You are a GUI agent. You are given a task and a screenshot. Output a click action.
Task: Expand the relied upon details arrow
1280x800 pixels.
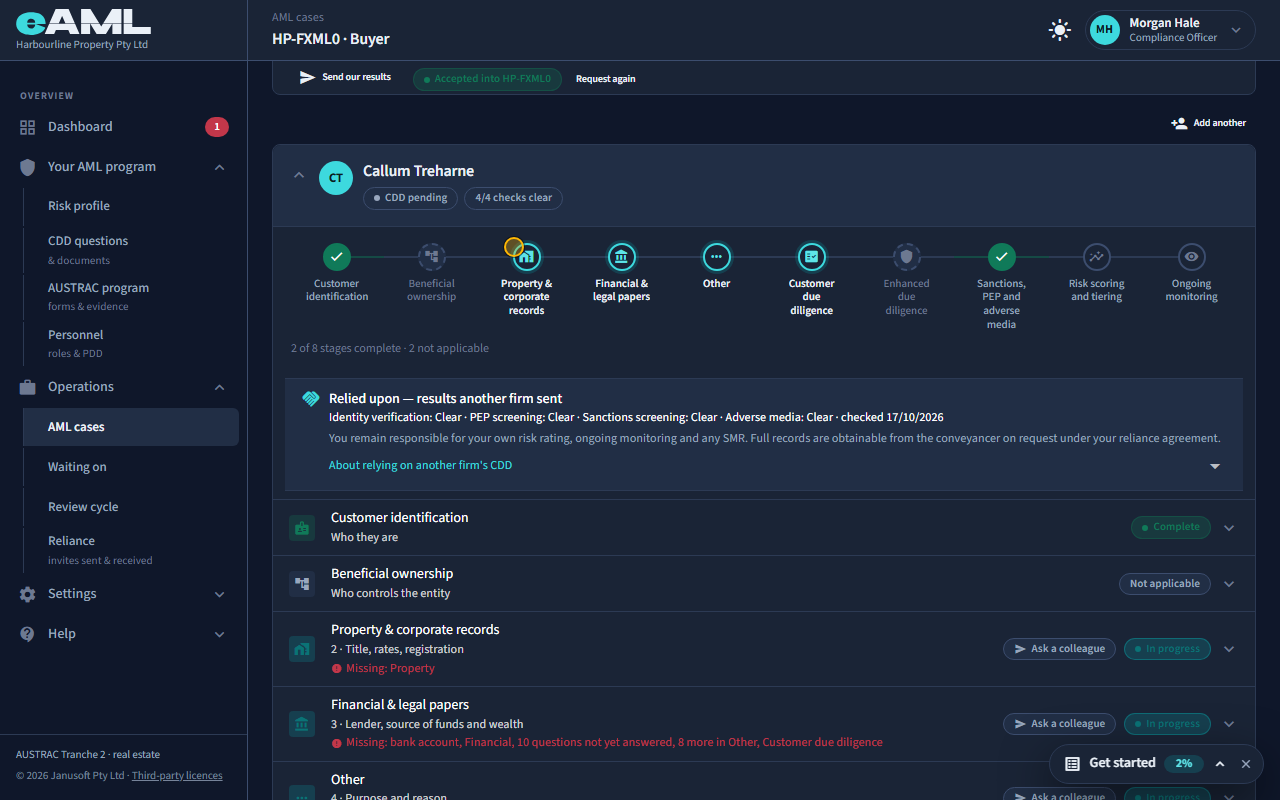pos(1215,466)
